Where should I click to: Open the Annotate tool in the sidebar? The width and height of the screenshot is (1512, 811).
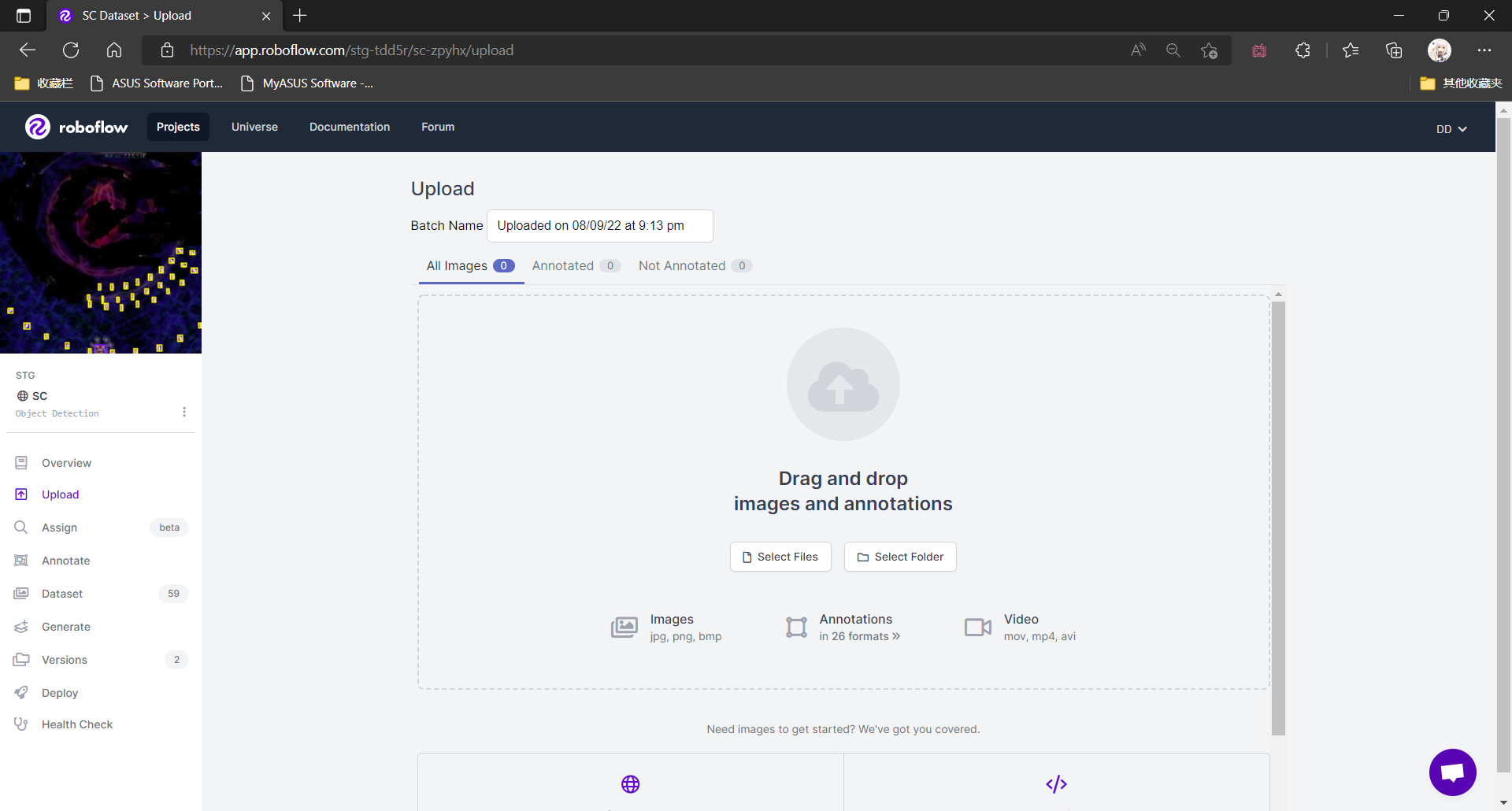[21, 560]
